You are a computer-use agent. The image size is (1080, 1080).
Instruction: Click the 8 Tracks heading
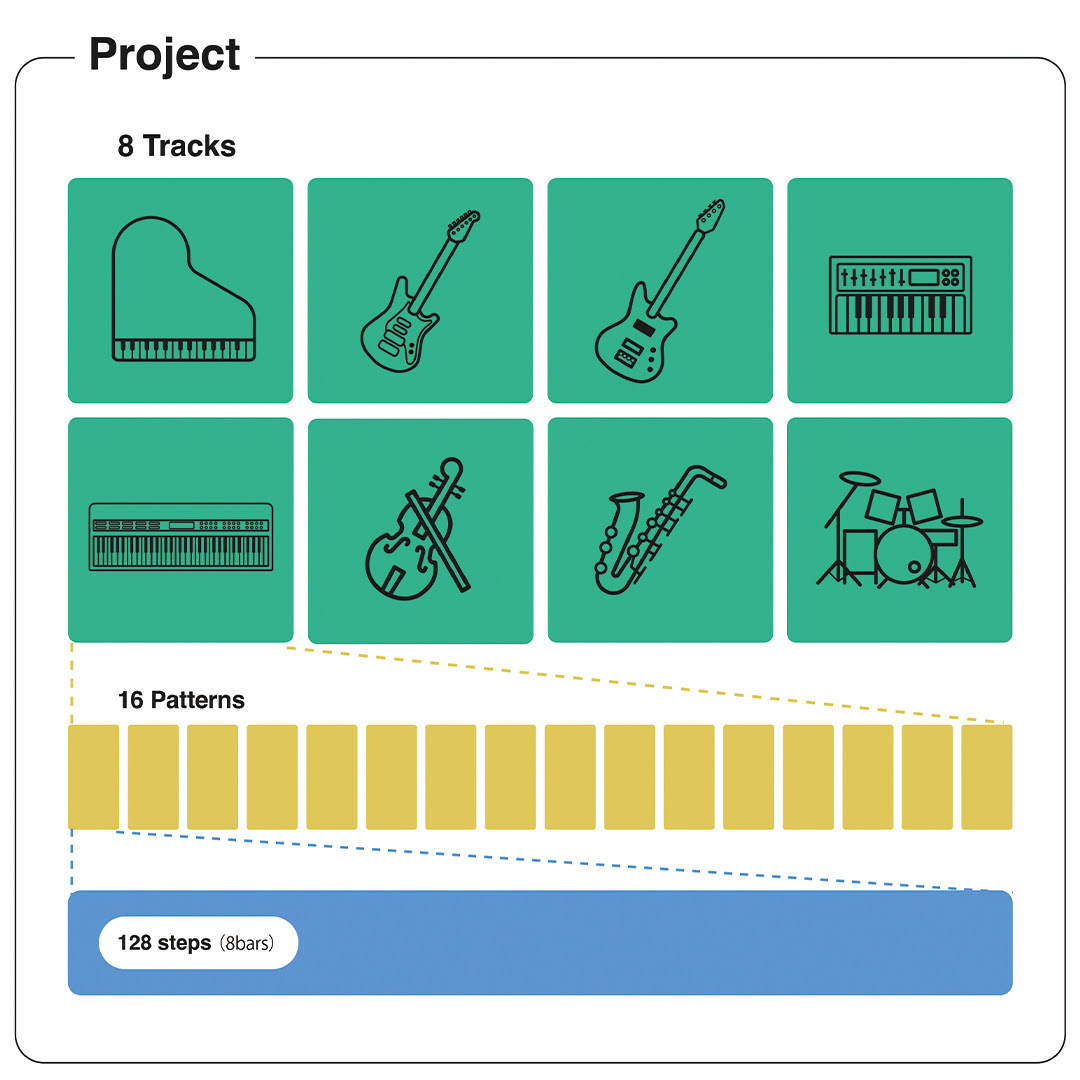click(177, 146)
